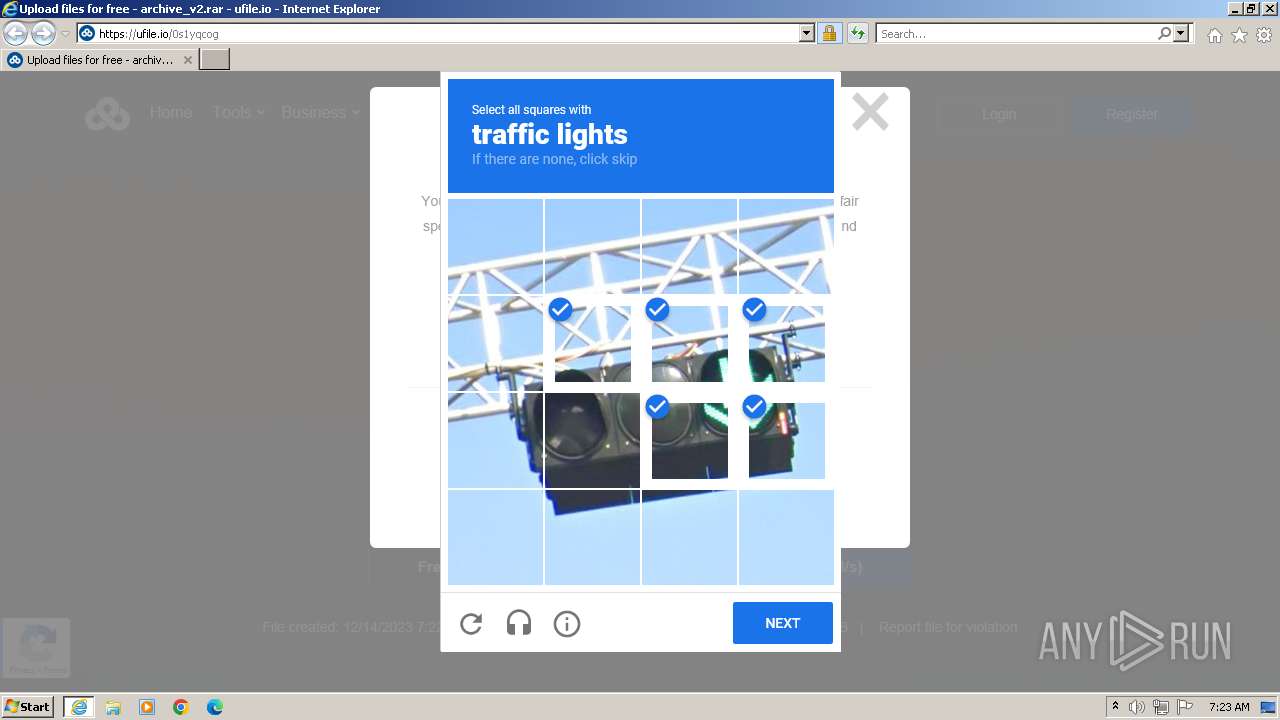Launch Chrome from the taskbar
This screenshot has height=720, width=1280.
point(181,707)
